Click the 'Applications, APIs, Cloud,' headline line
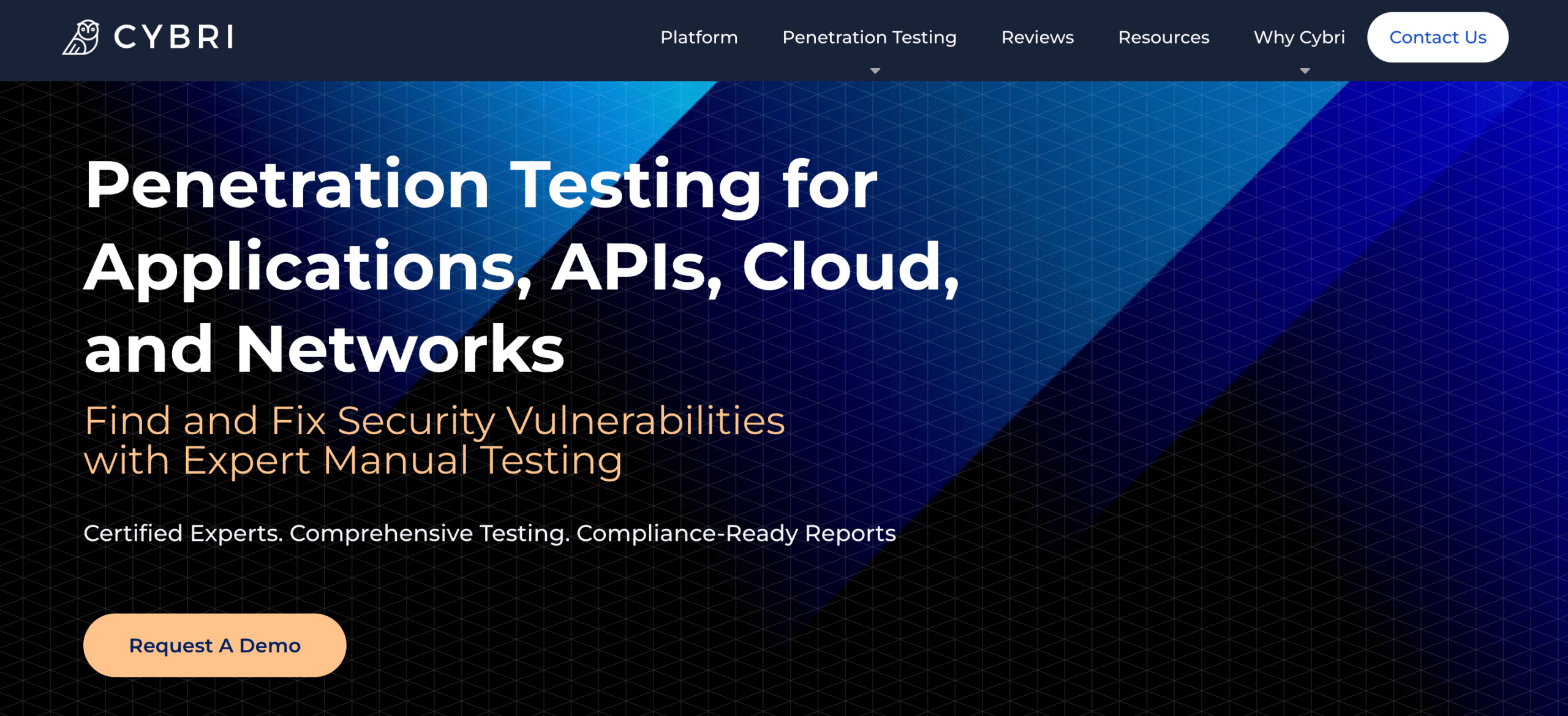1568x716 pixels. (521, 268)
